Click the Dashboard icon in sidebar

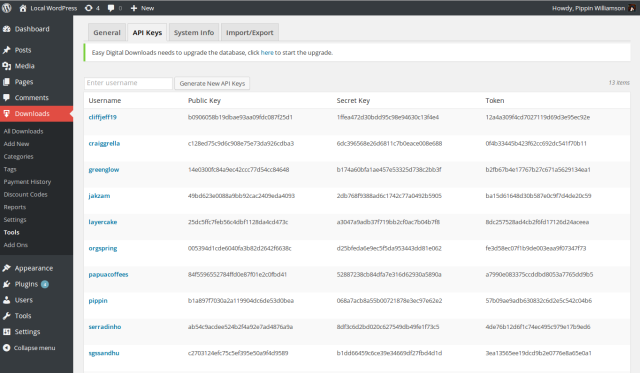coord(7,29)
